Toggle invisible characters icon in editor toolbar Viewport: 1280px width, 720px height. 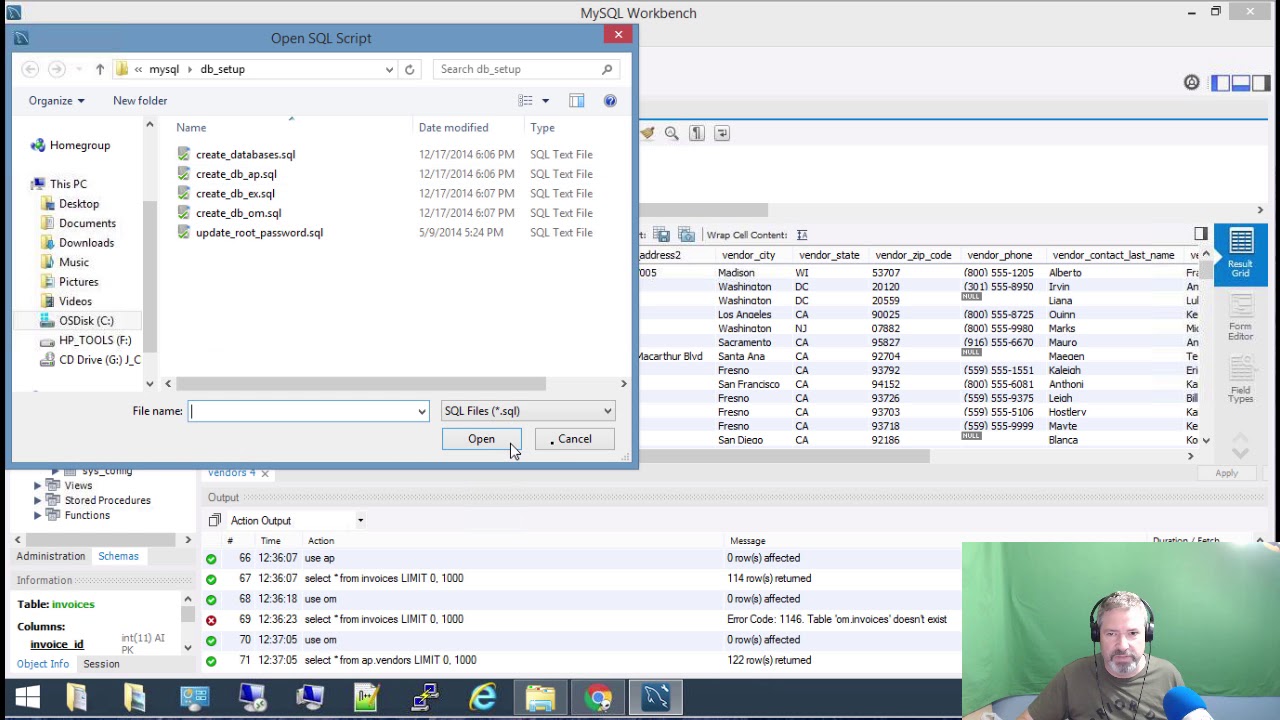coord(697,133)
